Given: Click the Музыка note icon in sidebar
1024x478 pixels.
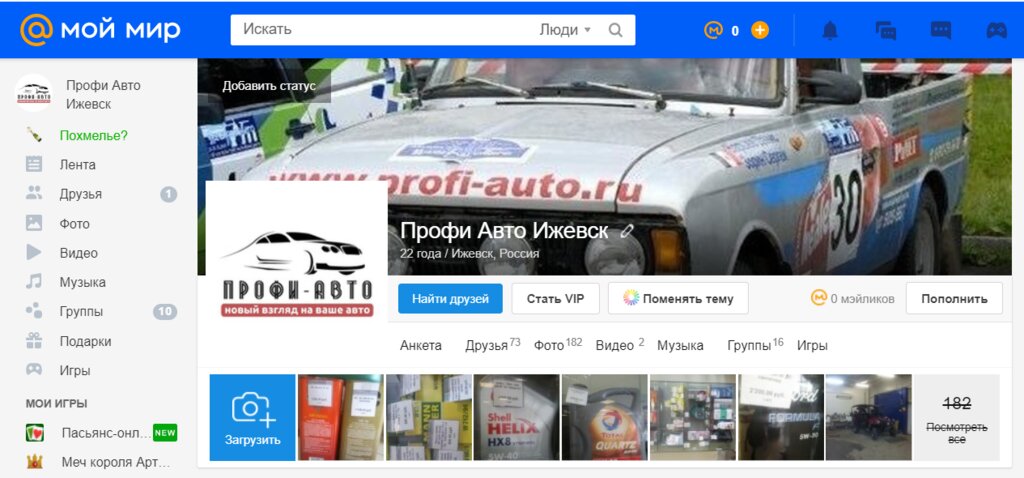Looking at the screenshot, I should tap(34, 281).
